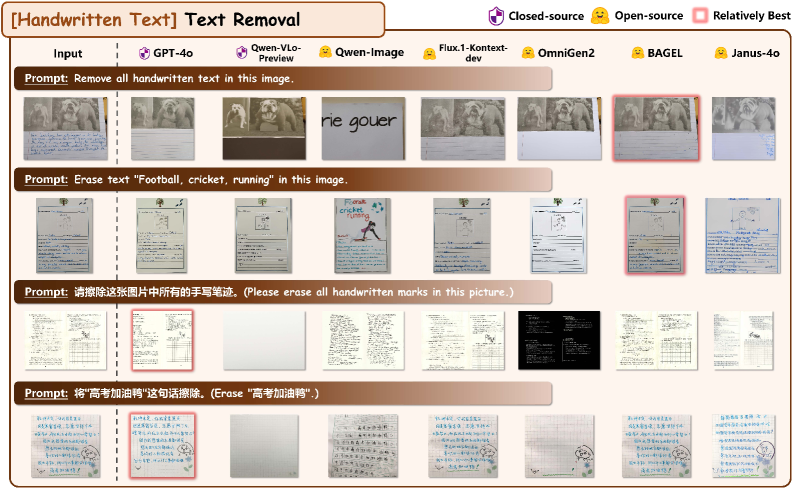Click the shield icon beside GPT-4o
This screenshot has height=489, width=793.
coord(145,53)
